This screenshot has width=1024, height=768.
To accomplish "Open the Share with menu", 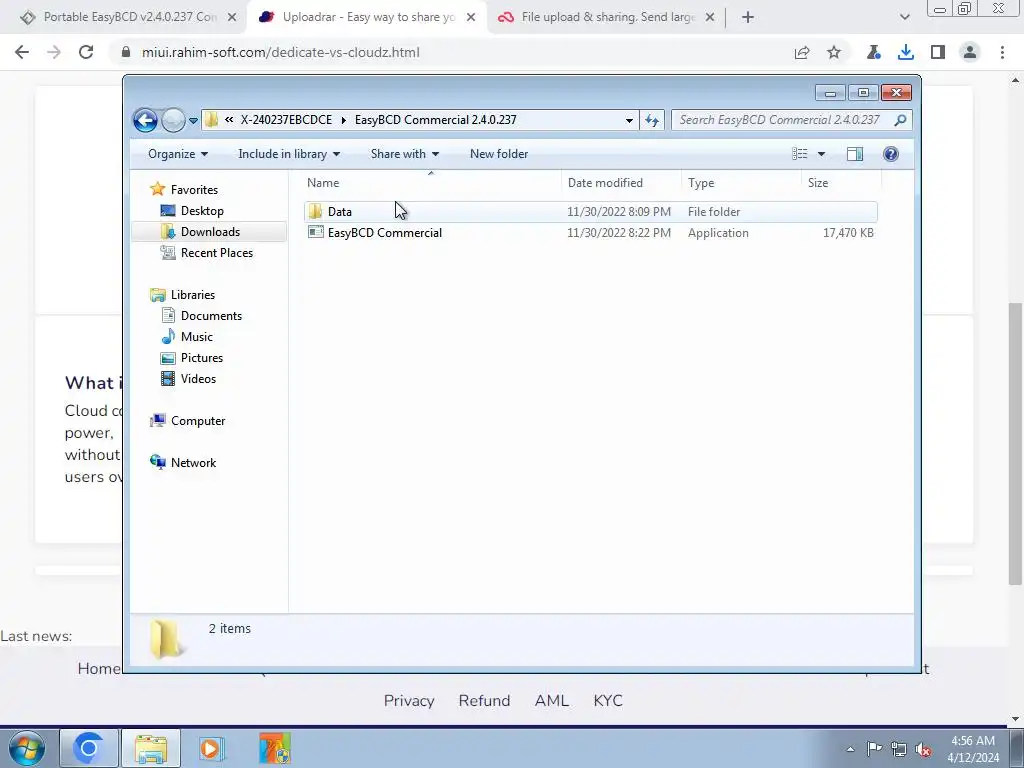I will pyautogui.click(x=404, y=154).
